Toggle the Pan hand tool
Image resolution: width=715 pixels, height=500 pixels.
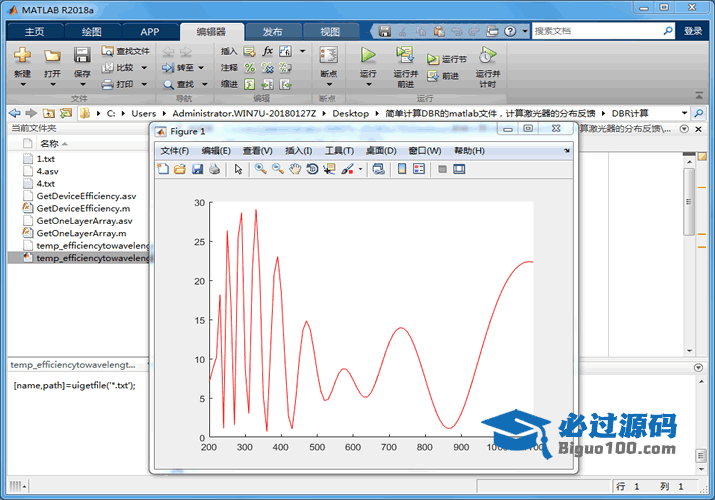coord(295,169)
